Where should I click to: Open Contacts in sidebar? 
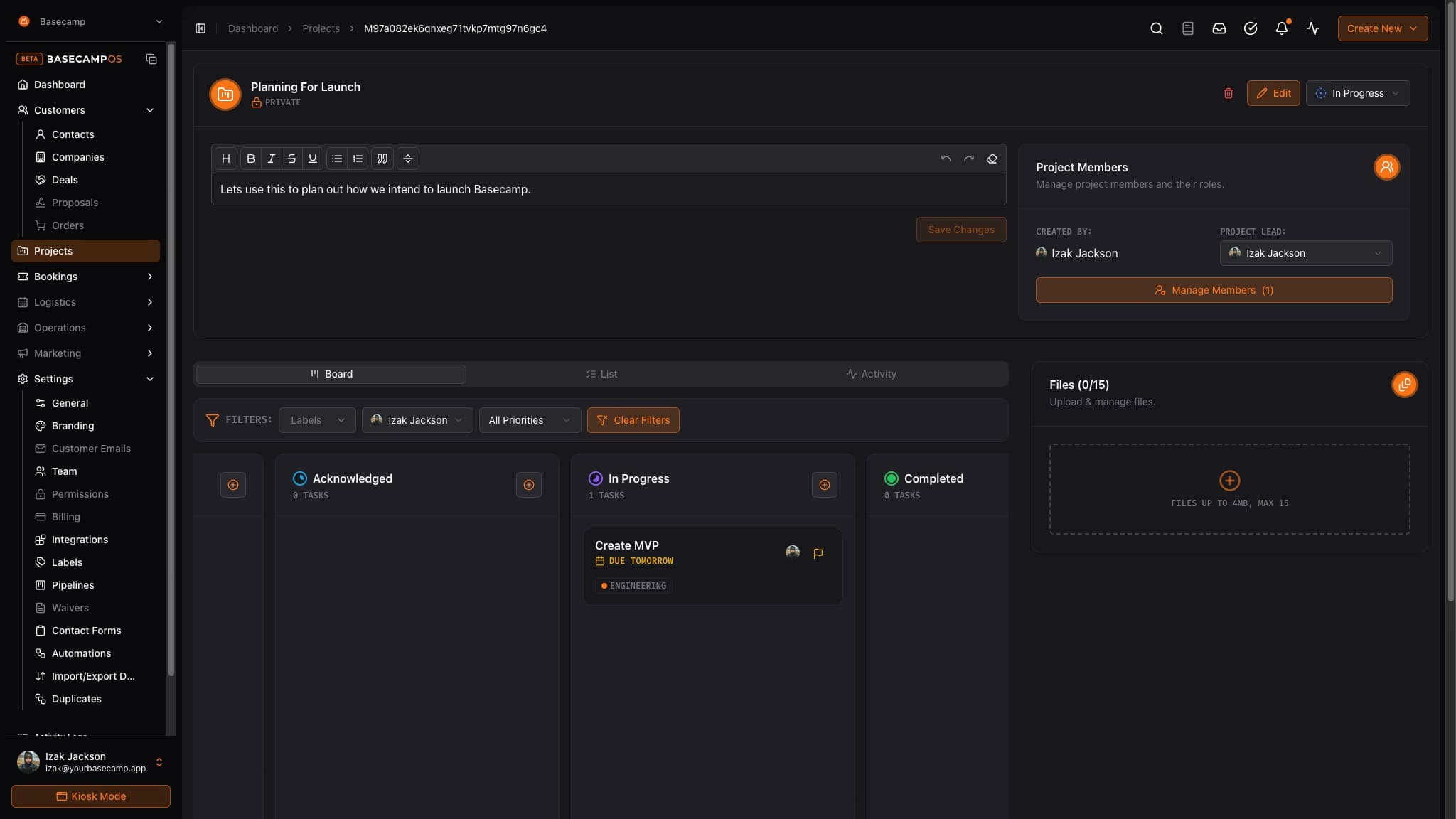point(73,134)
